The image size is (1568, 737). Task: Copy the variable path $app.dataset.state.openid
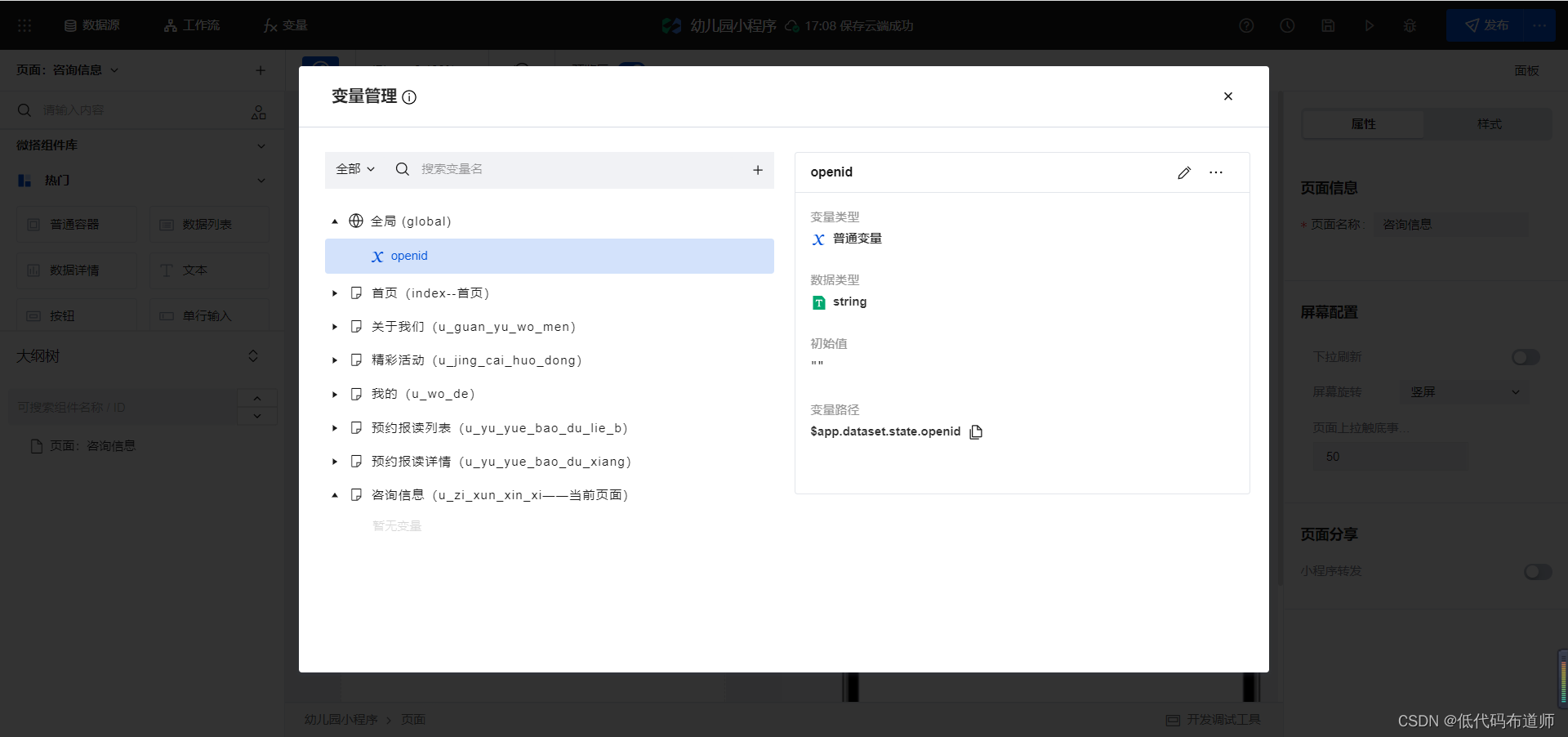click(976, 432)
